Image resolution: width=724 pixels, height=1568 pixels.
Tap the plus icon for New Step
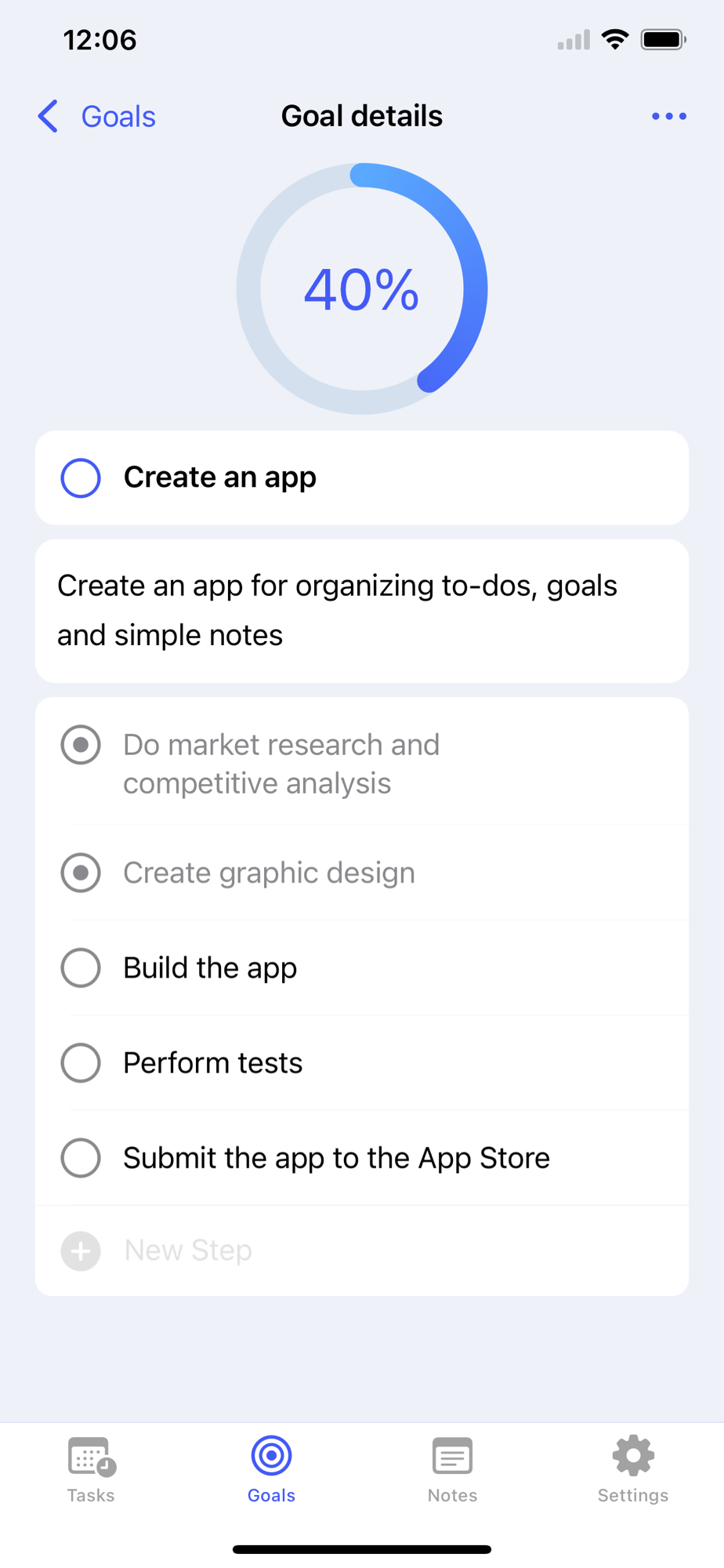tap(81, 1250)
